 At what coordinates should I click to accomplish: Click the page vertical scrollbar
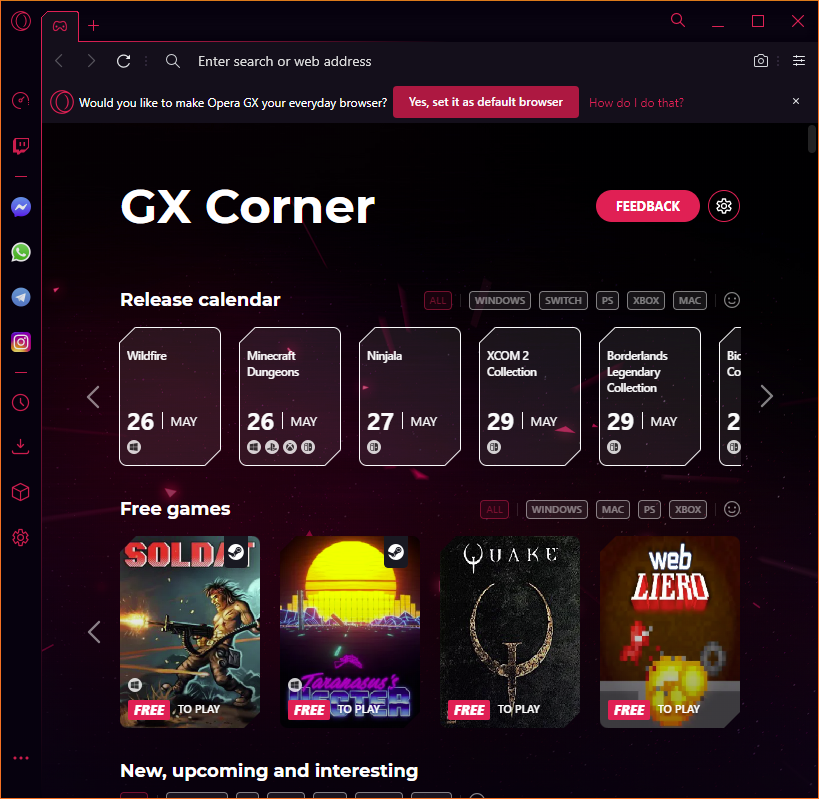point(812,139)
